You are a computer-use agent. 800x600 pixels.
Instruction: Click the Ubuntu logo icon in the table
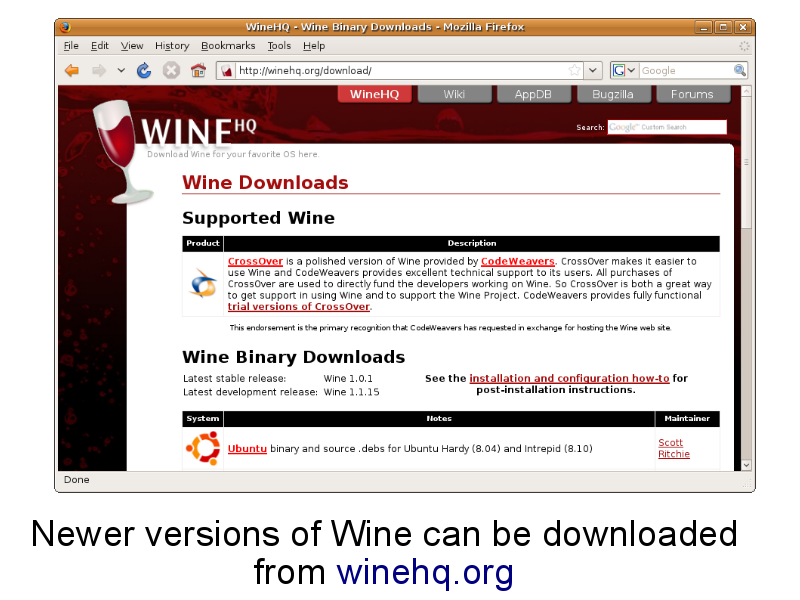(203, 448)
